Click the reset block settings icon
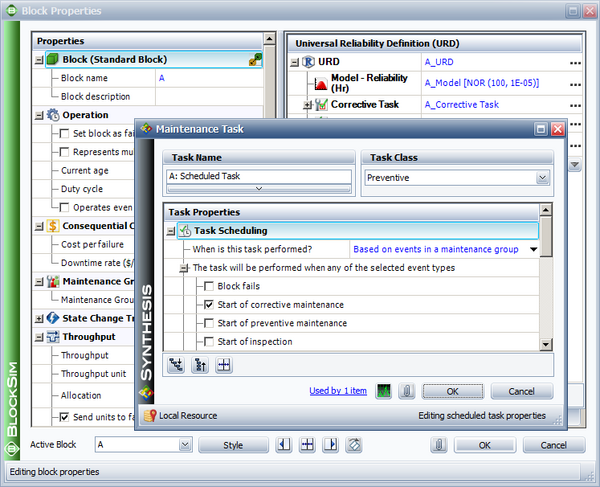The height and width of the screenshot is (487, 600). (x=354, y=445)
